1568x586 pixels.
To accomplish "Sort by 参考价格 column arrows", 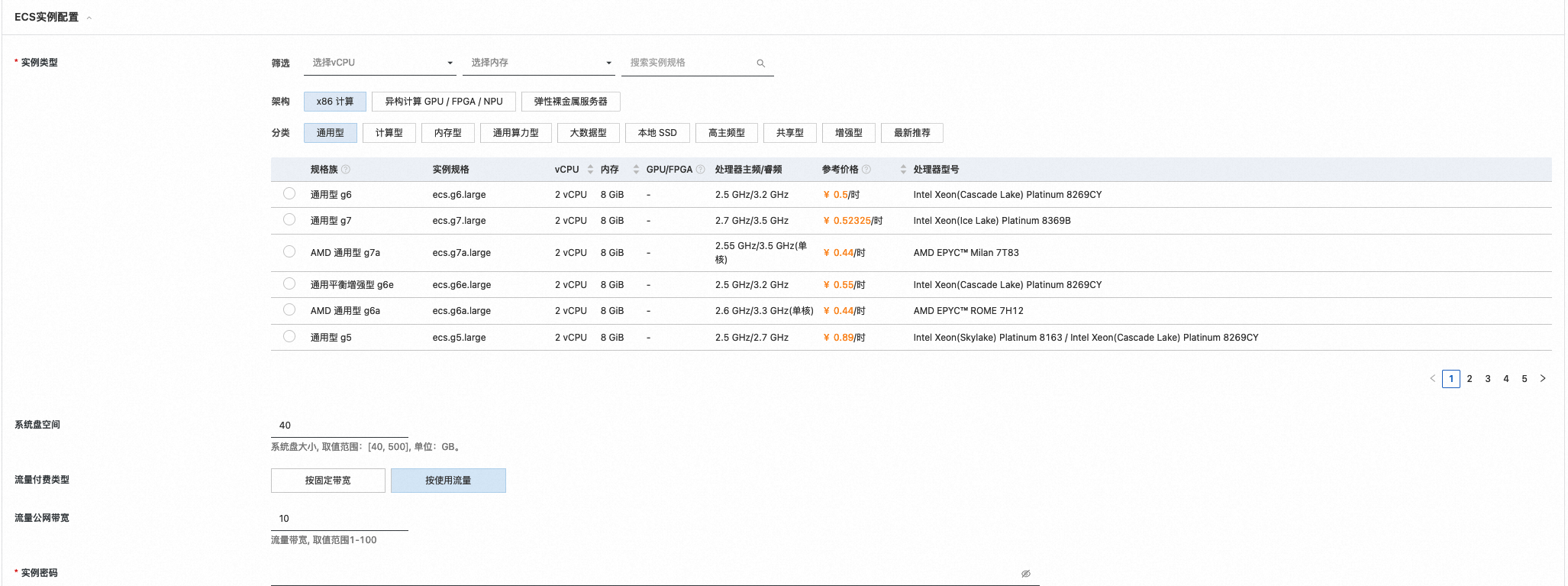I will point(903,170).
